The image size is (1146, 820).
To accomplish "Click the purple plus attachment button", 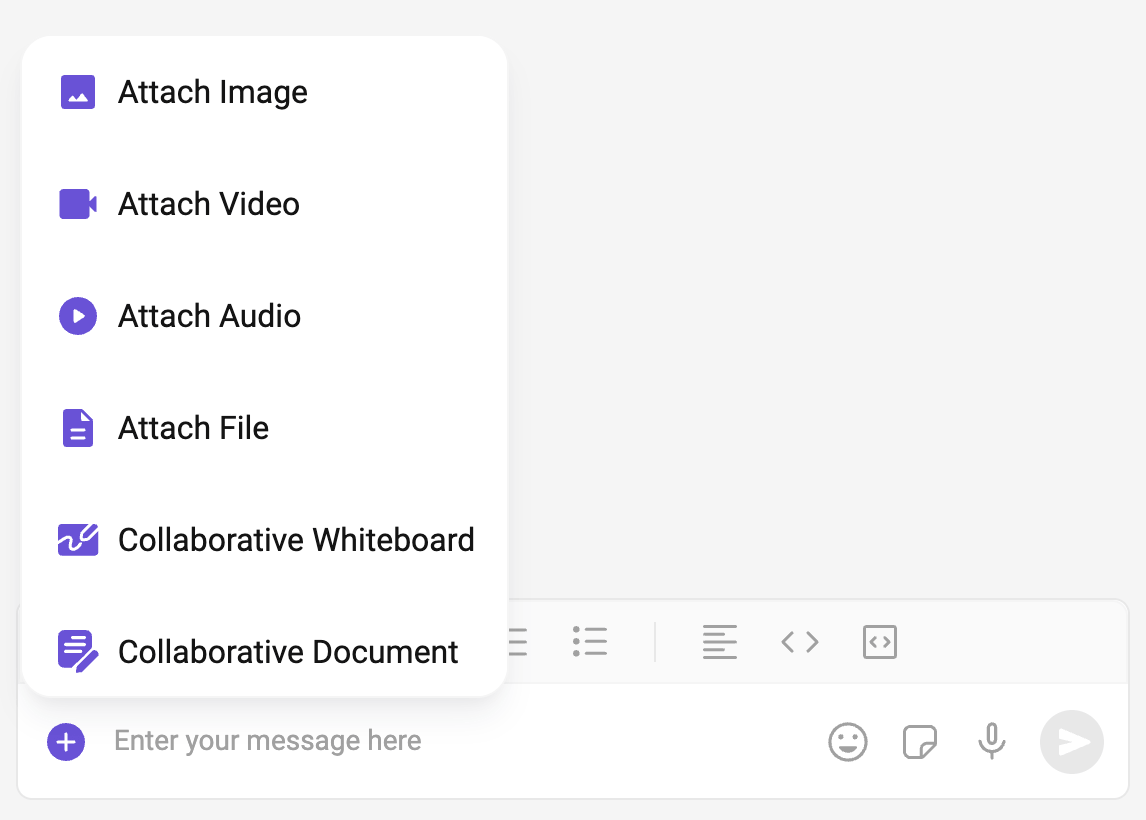I will coord(67,742).
